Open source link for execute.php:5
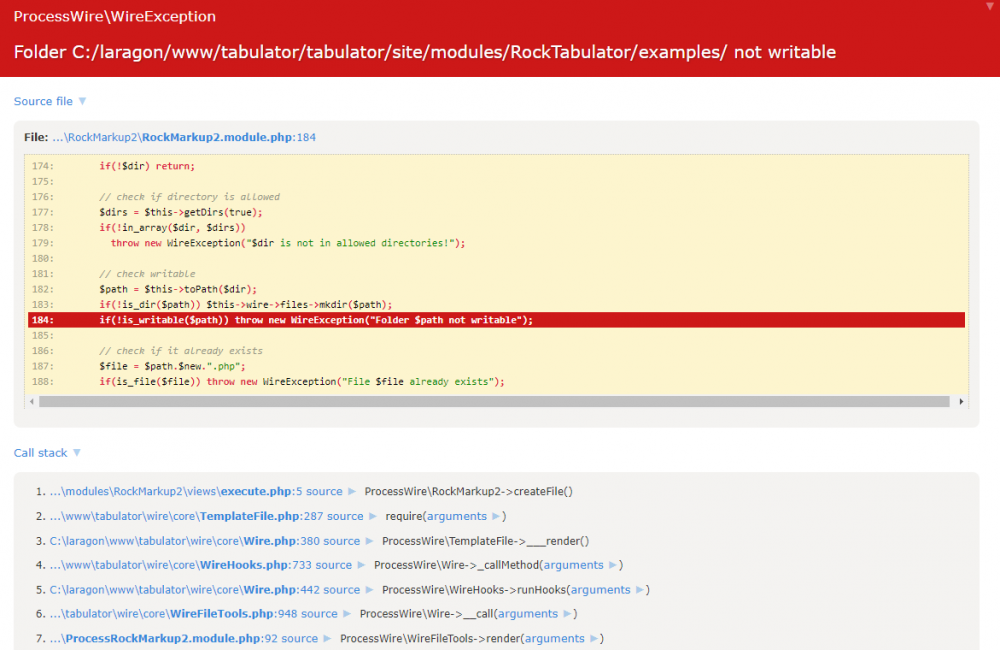 (326, 491)
